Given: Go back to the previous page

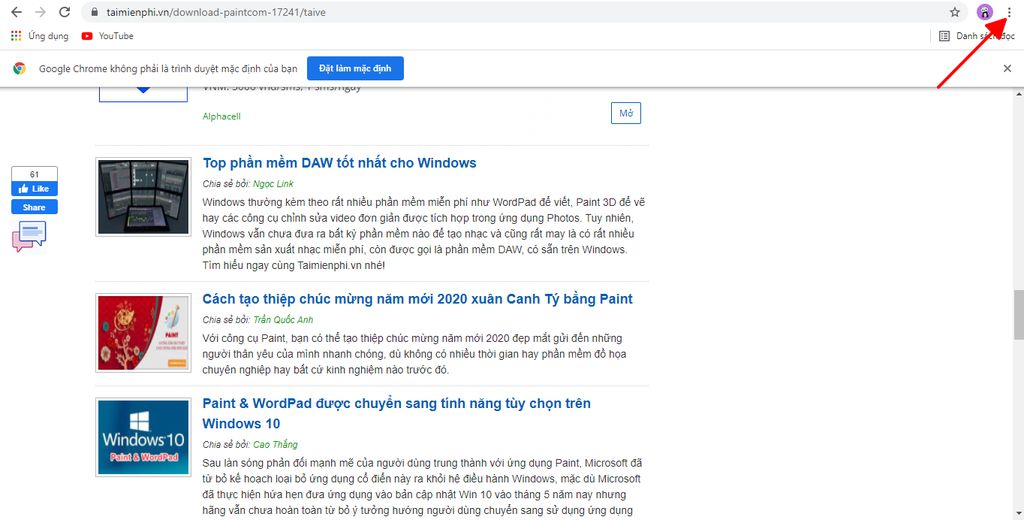Looking at the screenshot, I should [16, 12].
